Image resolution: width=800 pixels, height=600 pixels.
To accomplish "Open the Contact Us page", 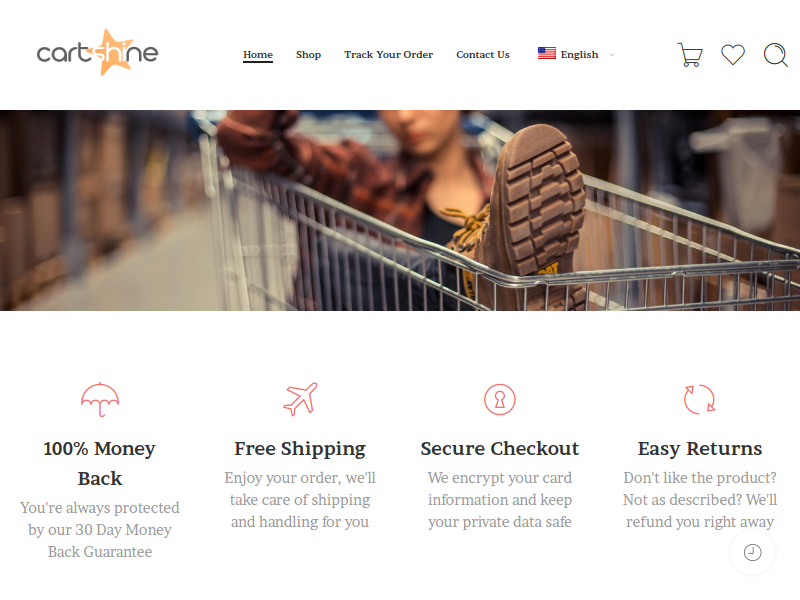I will [x=483, y=55].
